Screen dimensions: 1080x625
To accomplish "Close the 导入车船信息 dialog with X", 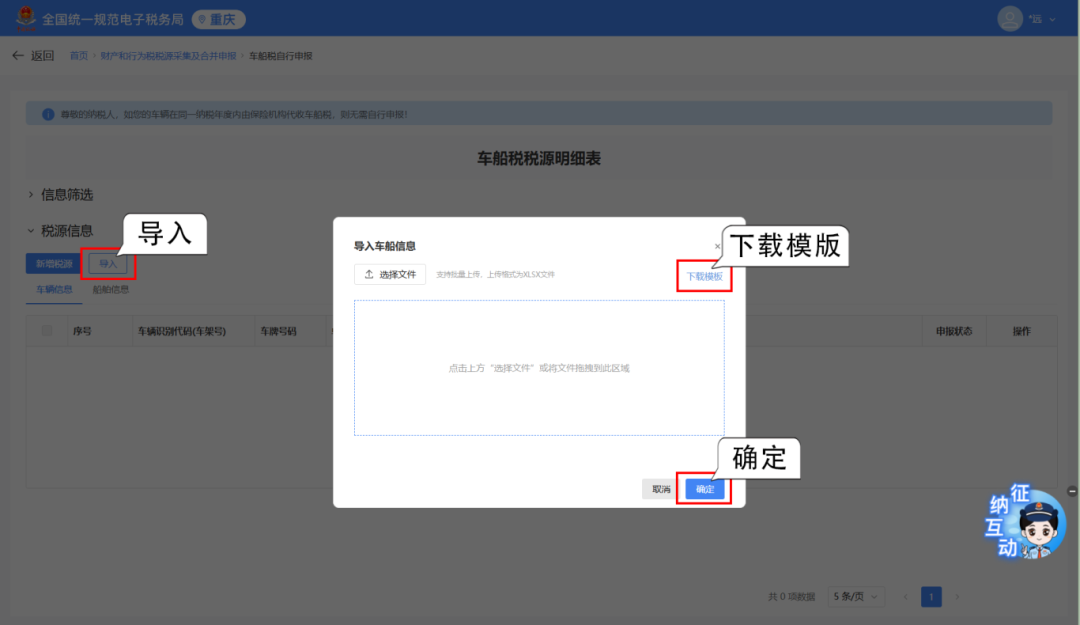I will 717,246.
